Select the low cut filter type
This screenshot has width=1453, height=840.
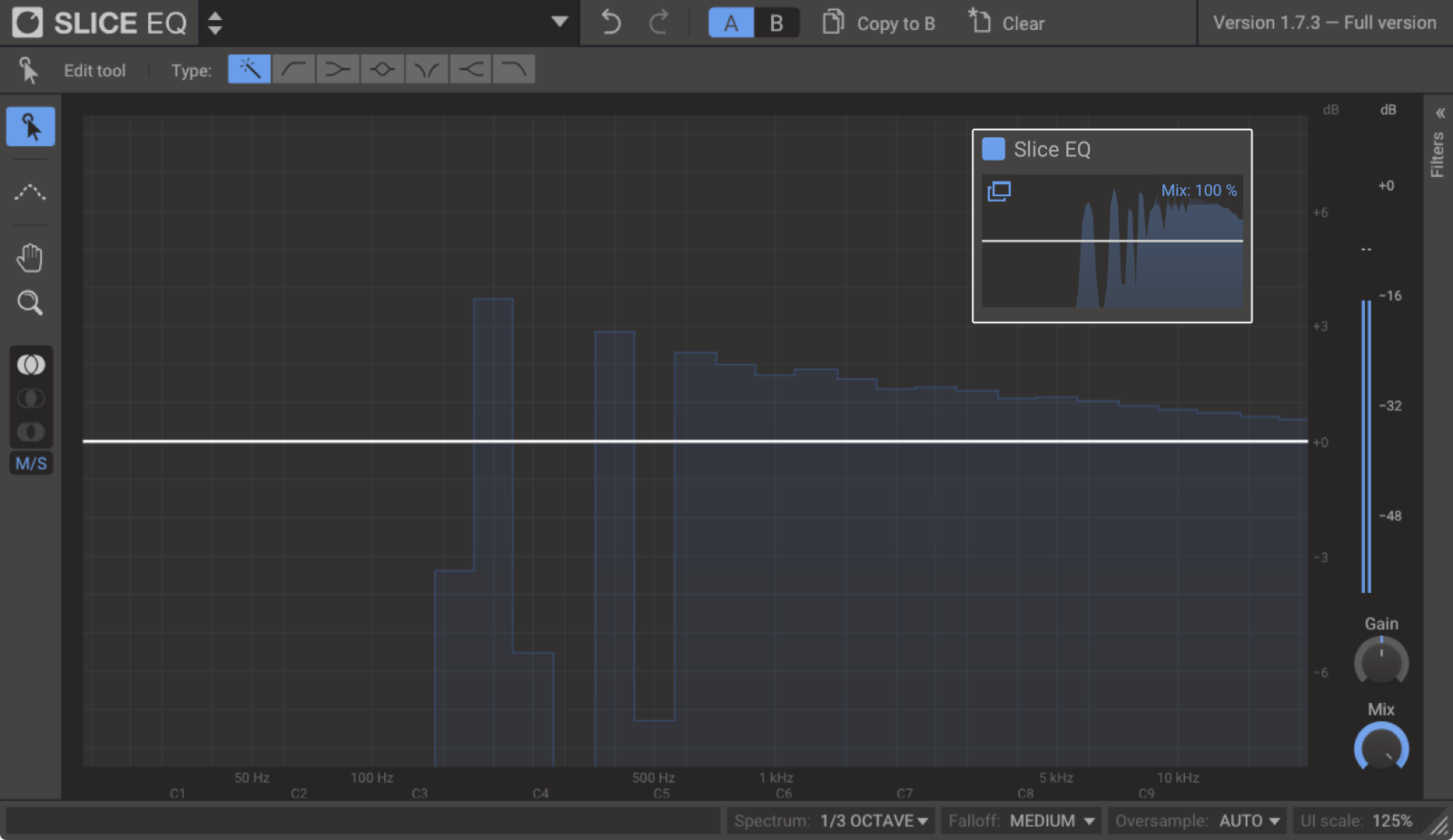(293, 68)
